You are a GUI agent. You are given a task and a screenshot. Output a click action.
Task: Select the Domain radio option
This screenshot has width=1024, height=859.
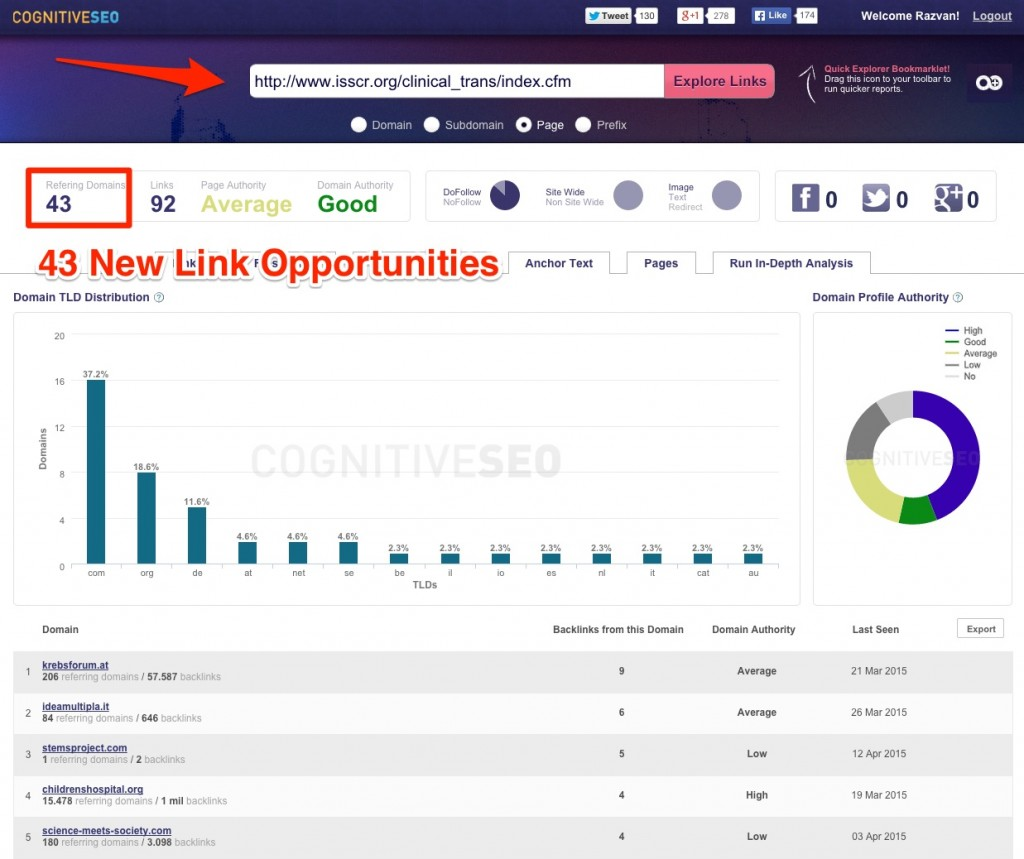point(359,125)
